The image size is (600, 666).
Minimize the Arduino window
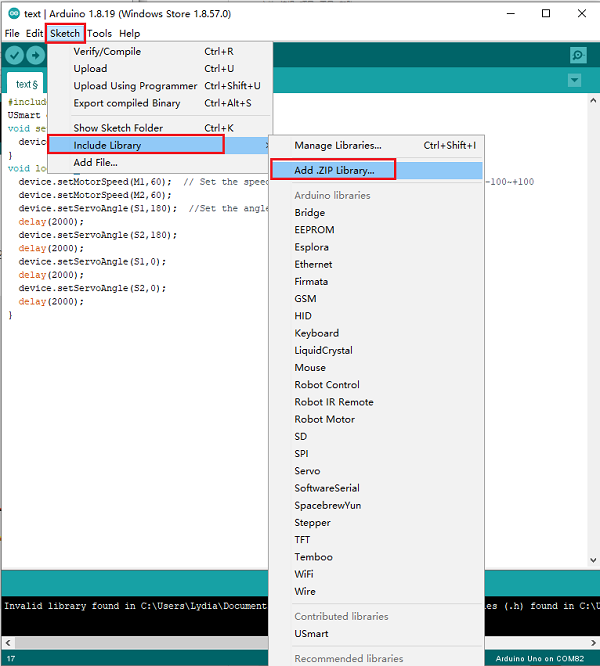tap(511, 14)
